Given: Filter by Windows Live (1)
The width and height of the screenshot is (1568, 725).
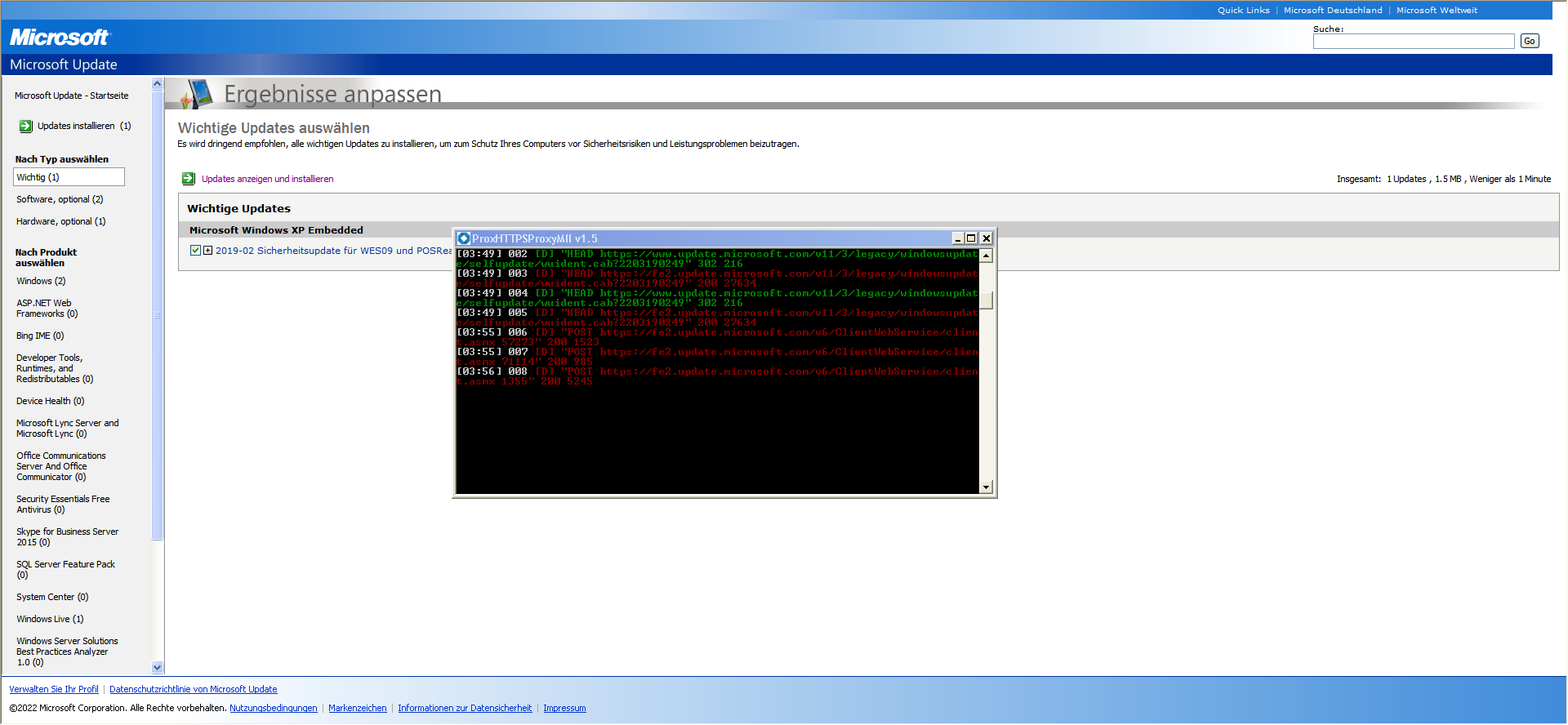Looking at the screenshot, I should point(50,619).
